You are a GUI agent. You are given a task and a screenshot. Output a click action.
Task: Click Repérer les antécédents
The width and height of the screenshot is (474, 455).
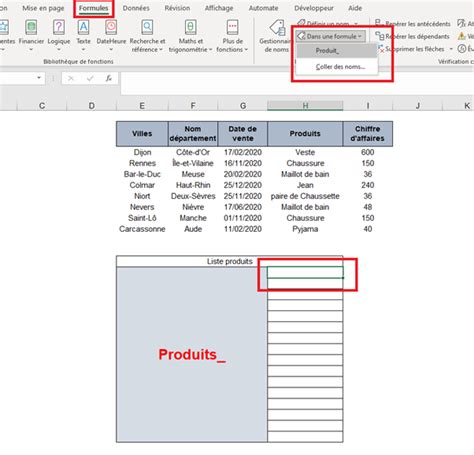[x=413, y=24]
